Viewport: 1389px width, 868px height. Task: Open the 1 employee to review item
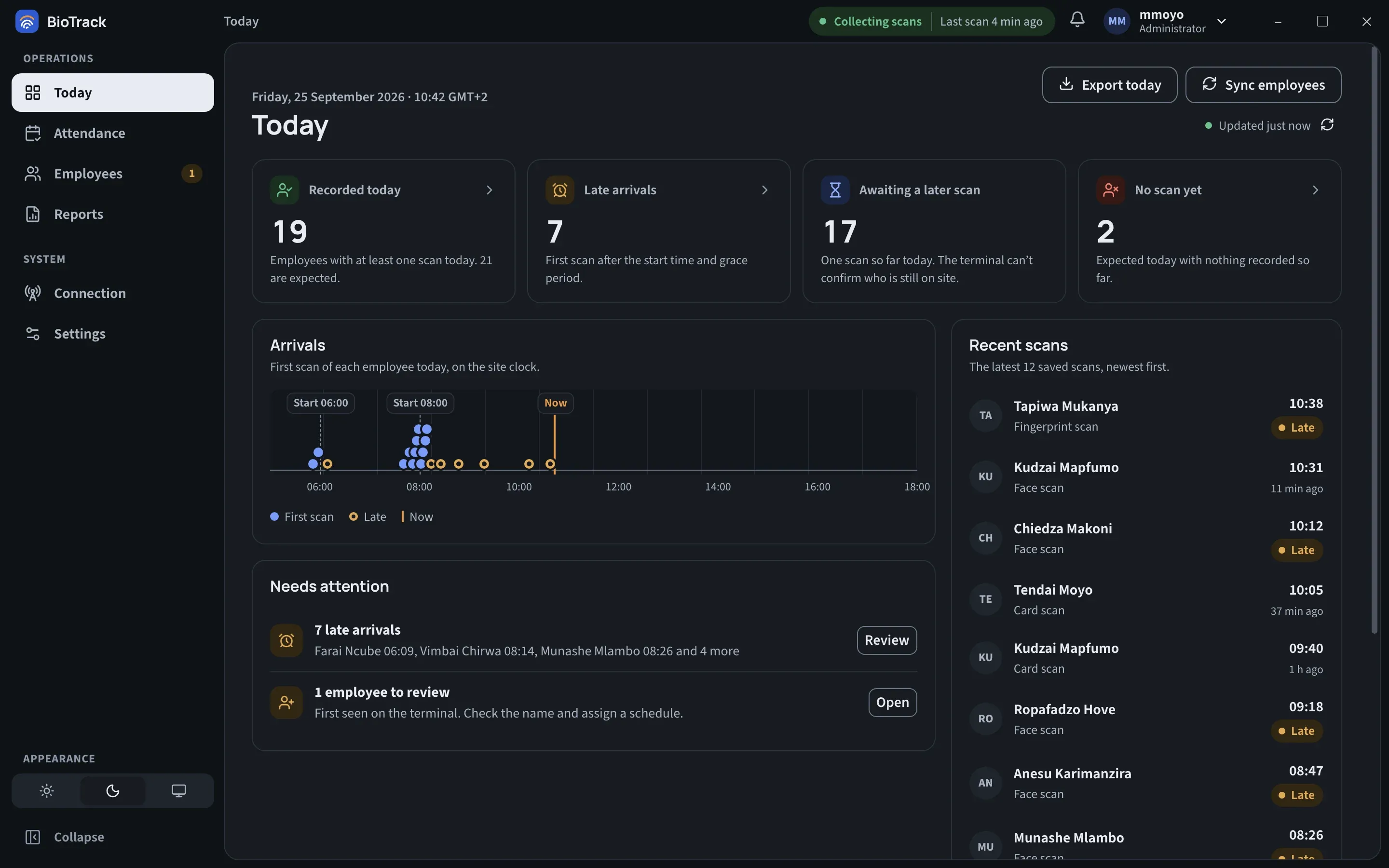(893, 703)
